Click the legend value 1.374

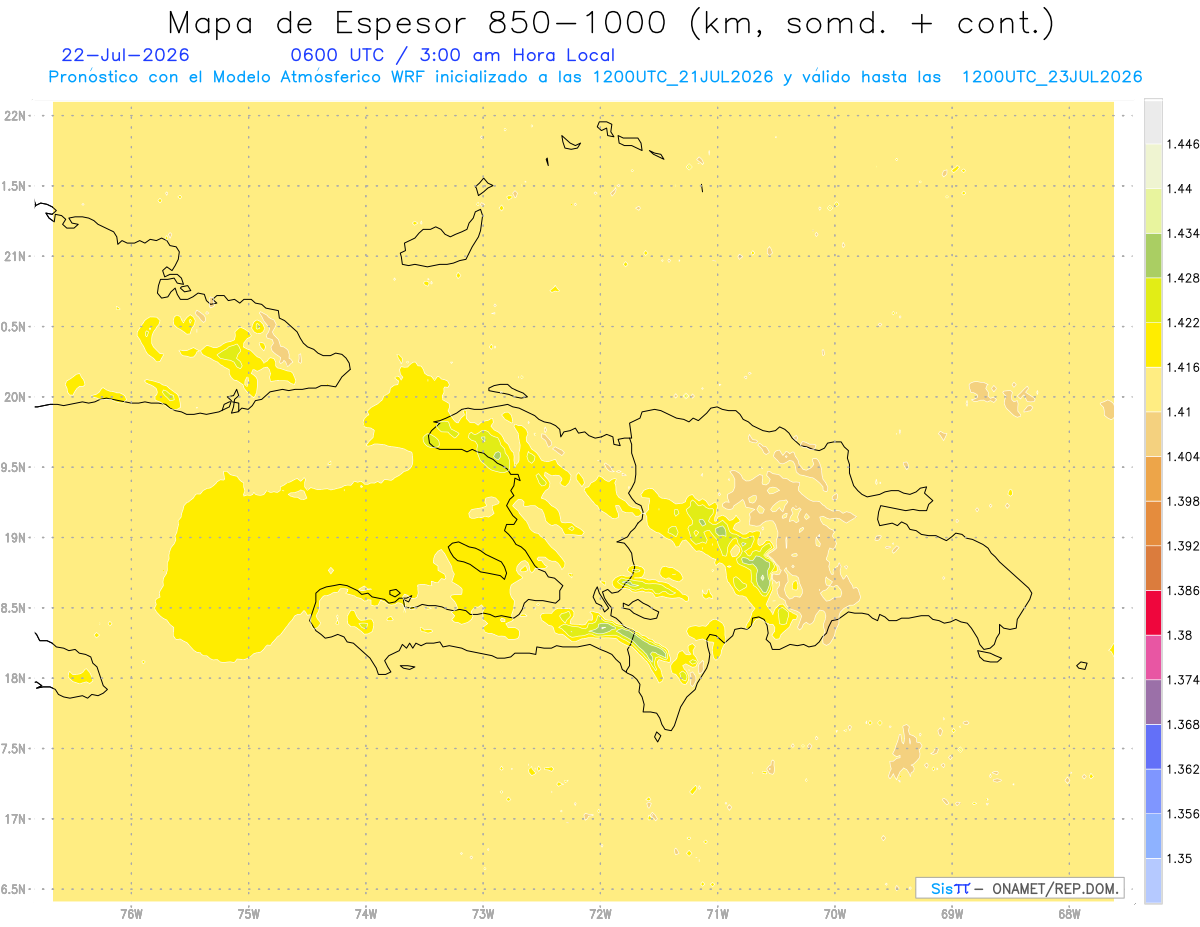click(1183, 679)
